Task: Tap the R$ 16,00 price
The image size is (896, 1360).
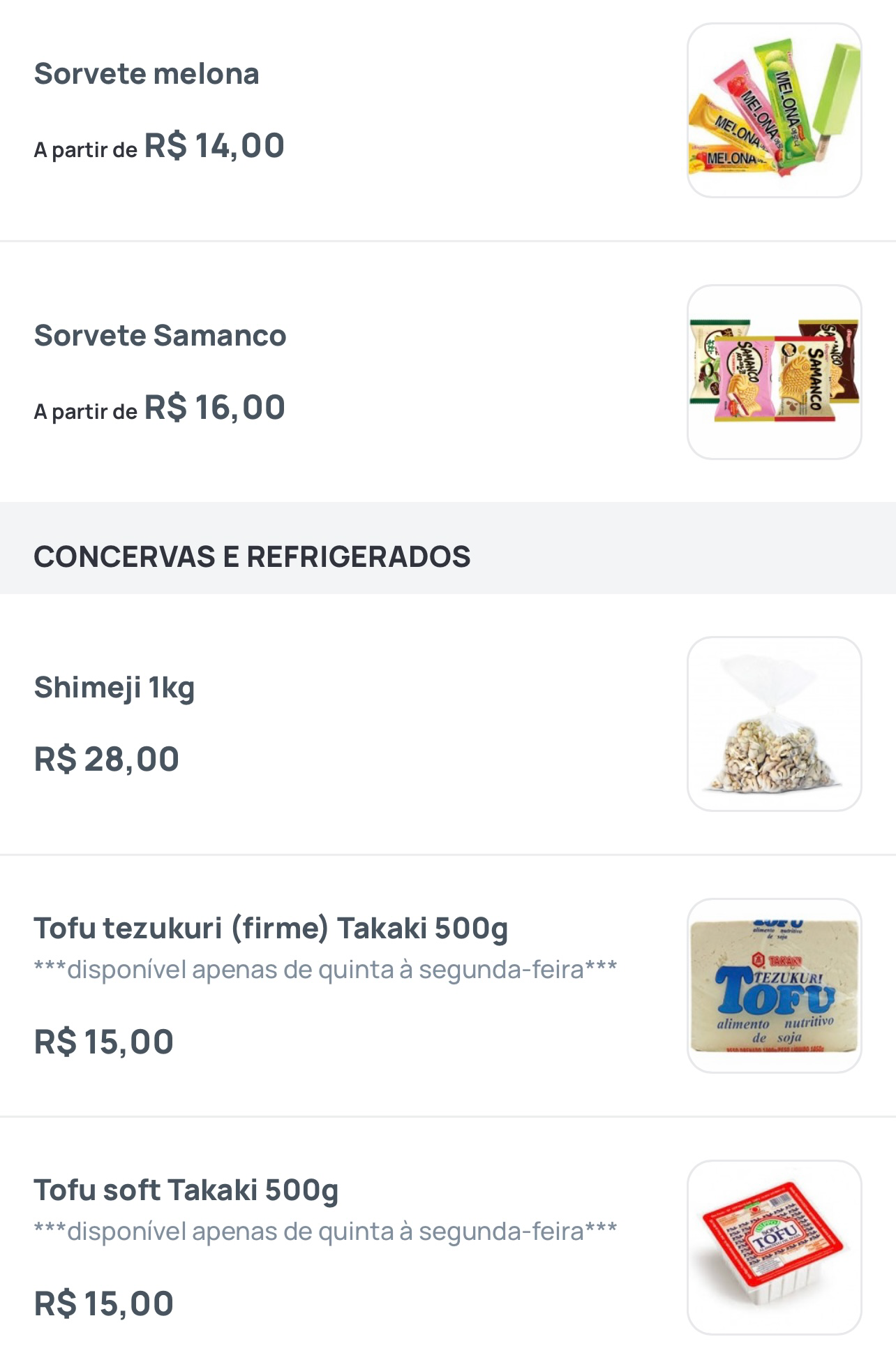Action: (214, 408)
